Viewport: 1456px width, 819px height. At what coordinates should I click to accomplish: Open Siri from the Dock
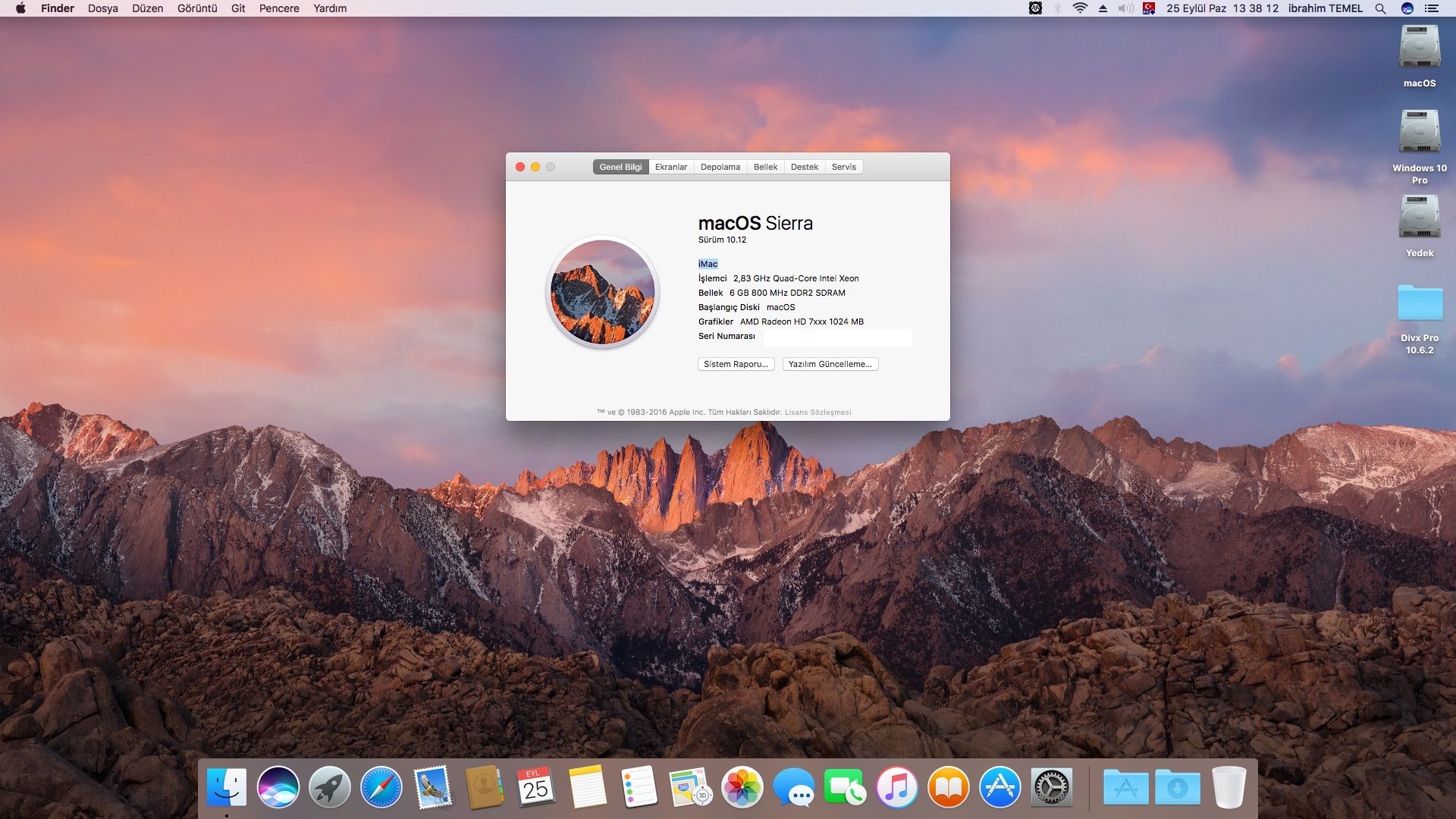coord(278,788)
